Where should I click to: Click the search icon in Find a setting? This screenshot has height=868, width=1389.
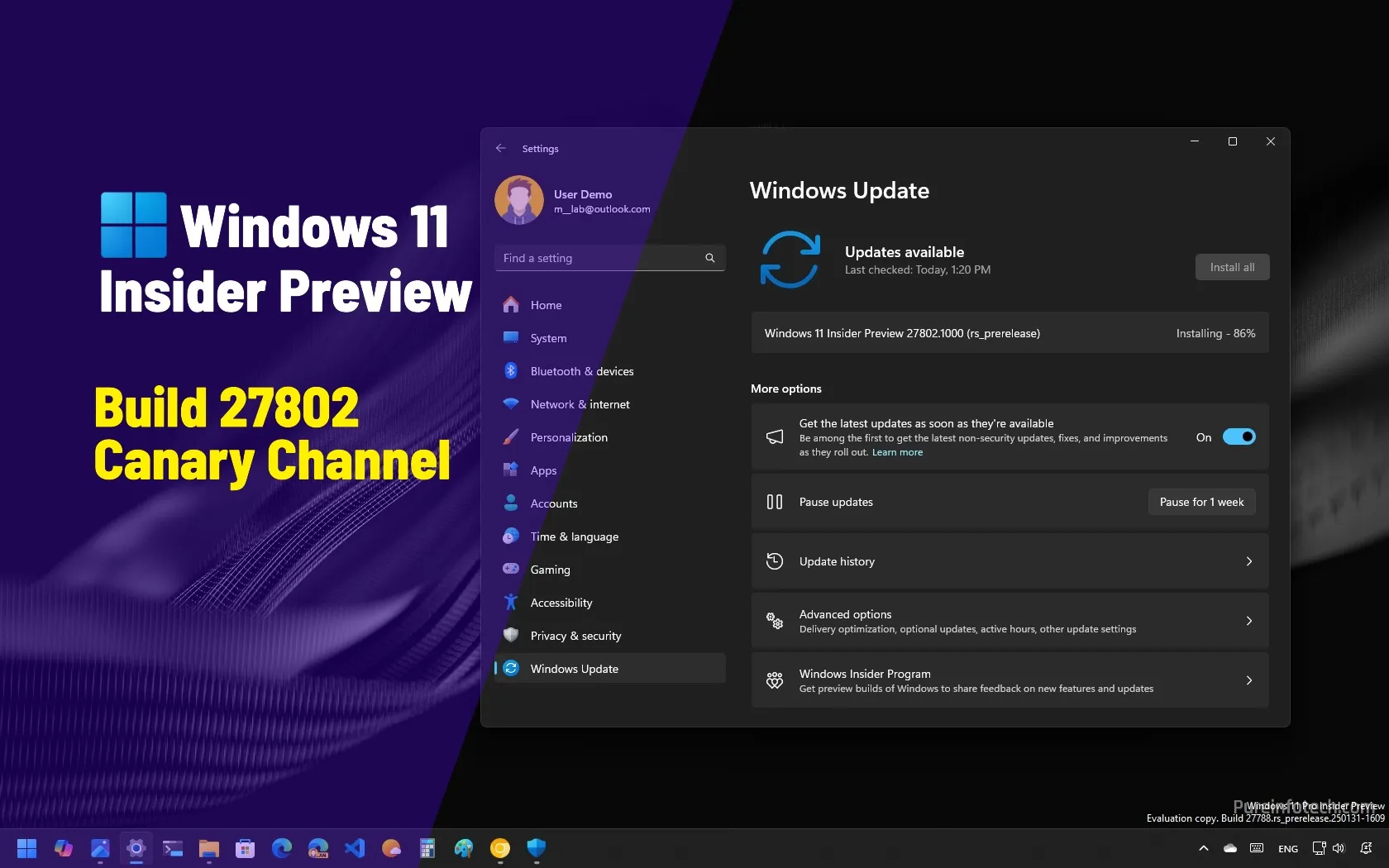click(x=709, y=258)
